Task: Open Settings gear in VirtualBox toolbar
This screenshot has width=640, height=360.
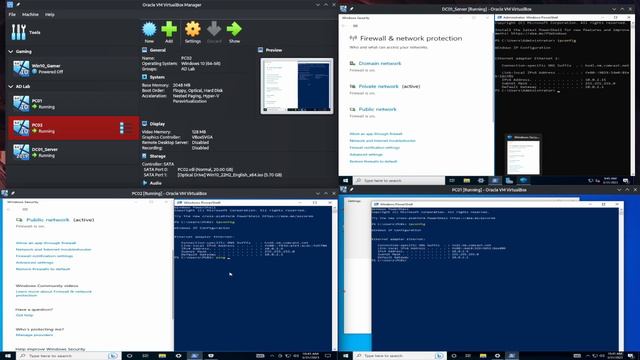Action: pos(193,29)
